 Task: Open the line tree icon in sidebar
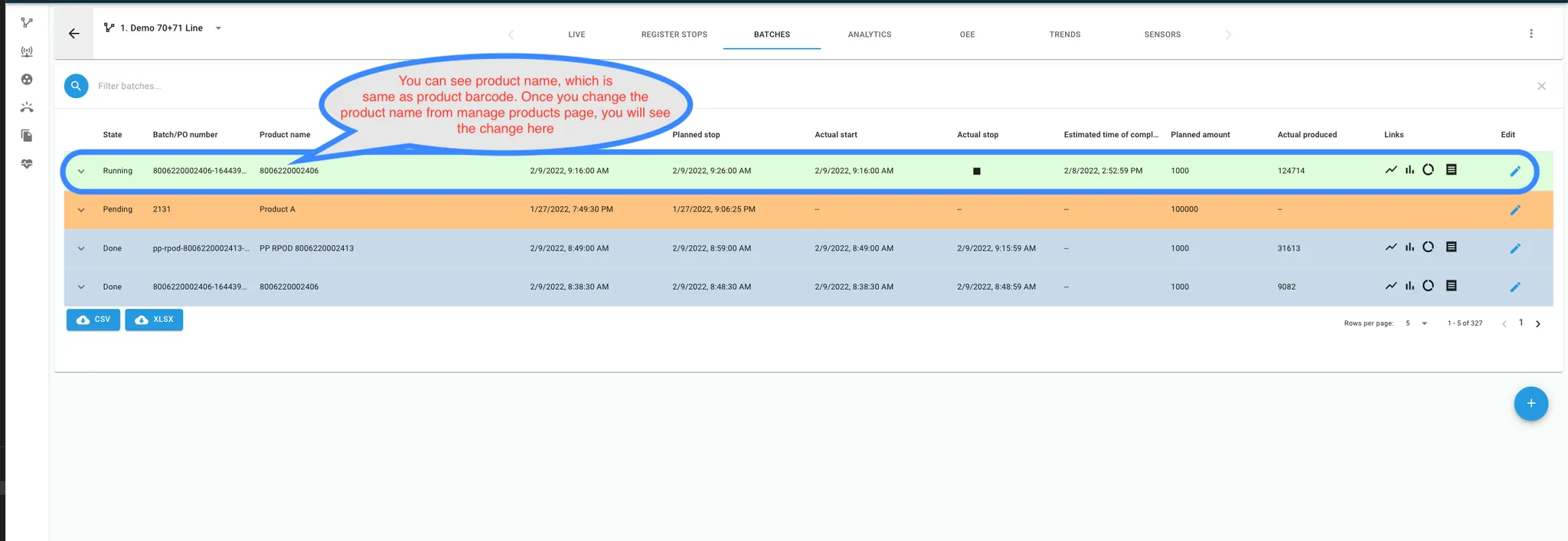(x=27, y=23)
